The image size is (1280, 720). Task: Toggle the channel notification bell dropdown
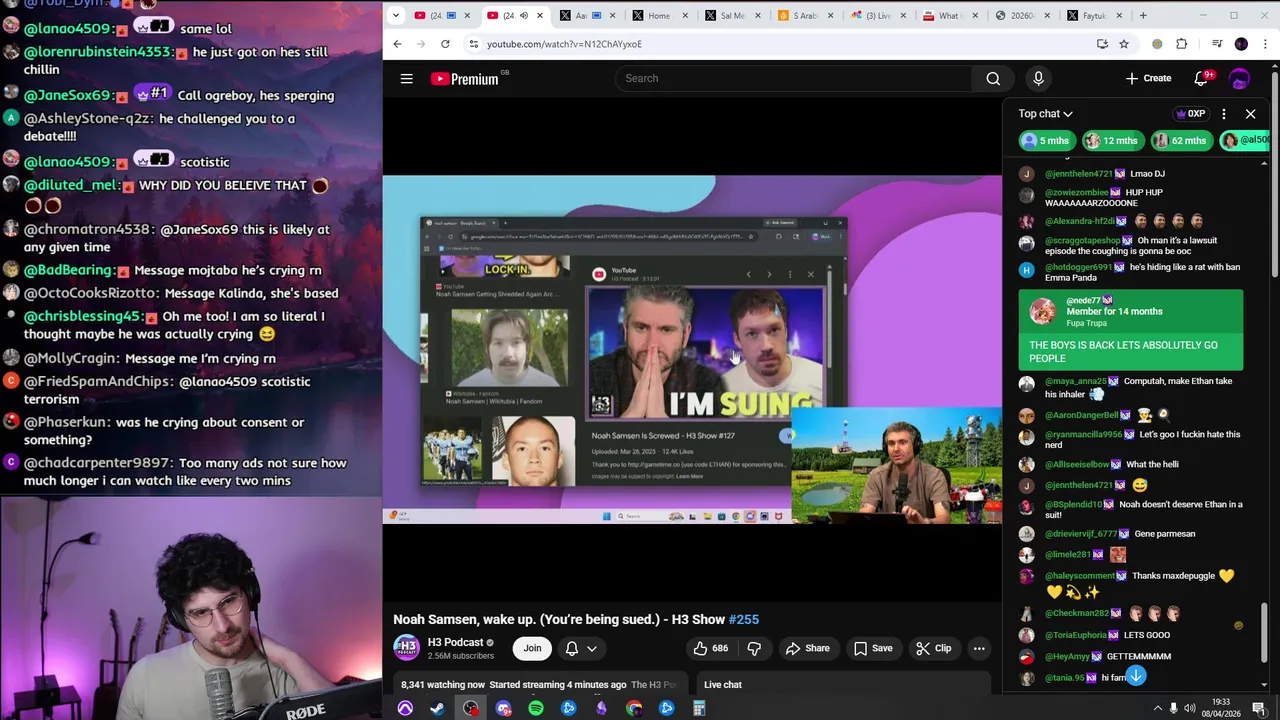coord(581,648)
